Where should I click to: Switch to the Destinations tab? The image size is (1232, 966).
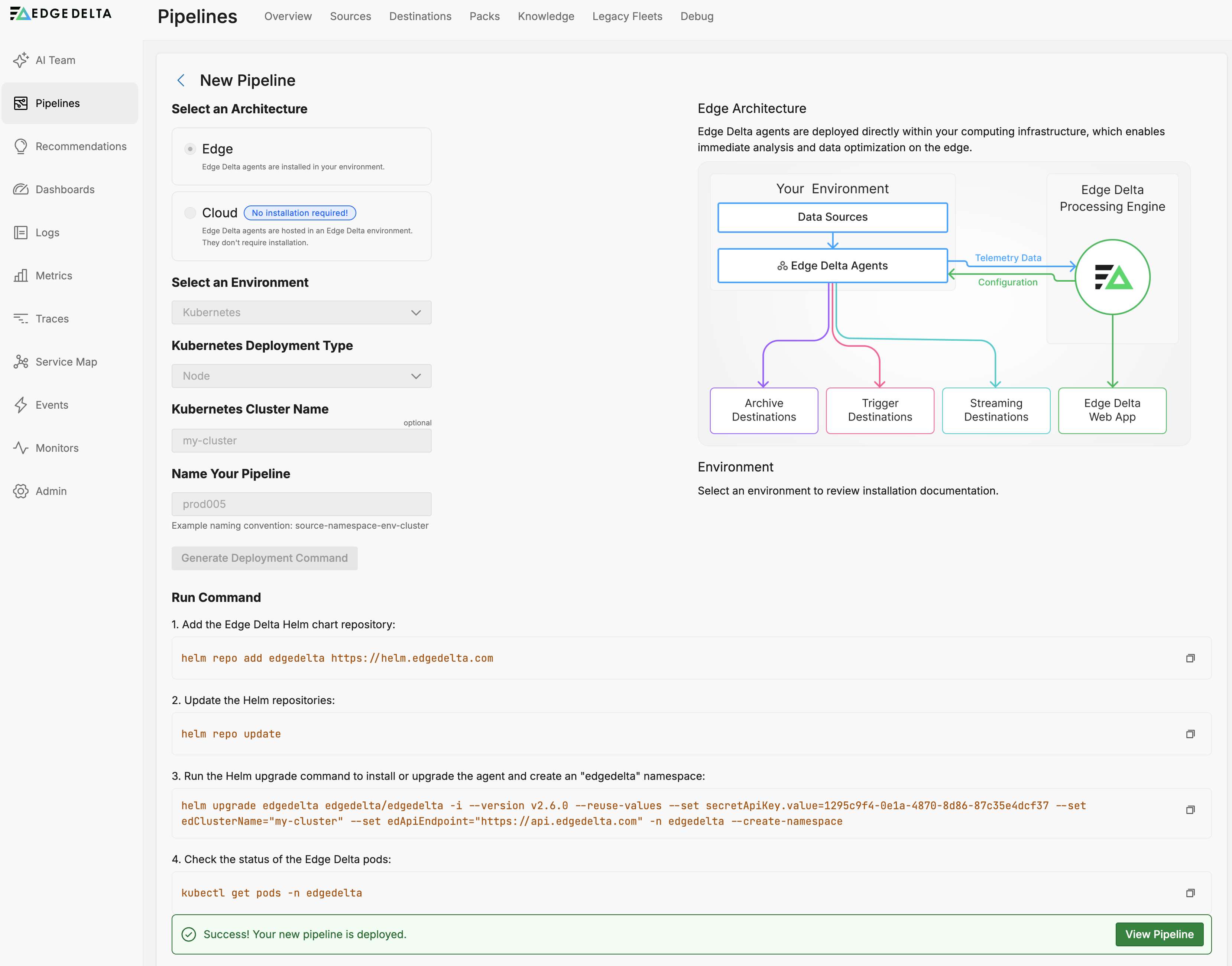click(x=420, y=16)
